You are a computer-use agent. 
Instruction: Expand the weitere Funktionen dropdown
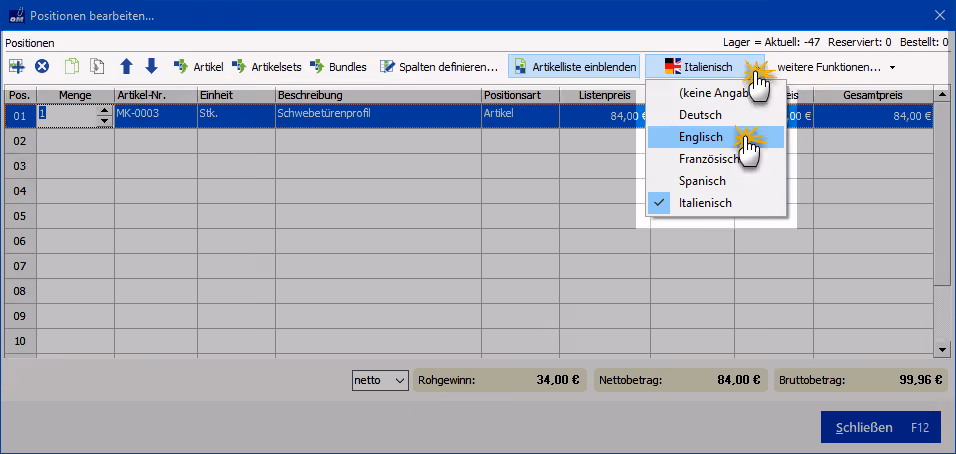[836, 67]
